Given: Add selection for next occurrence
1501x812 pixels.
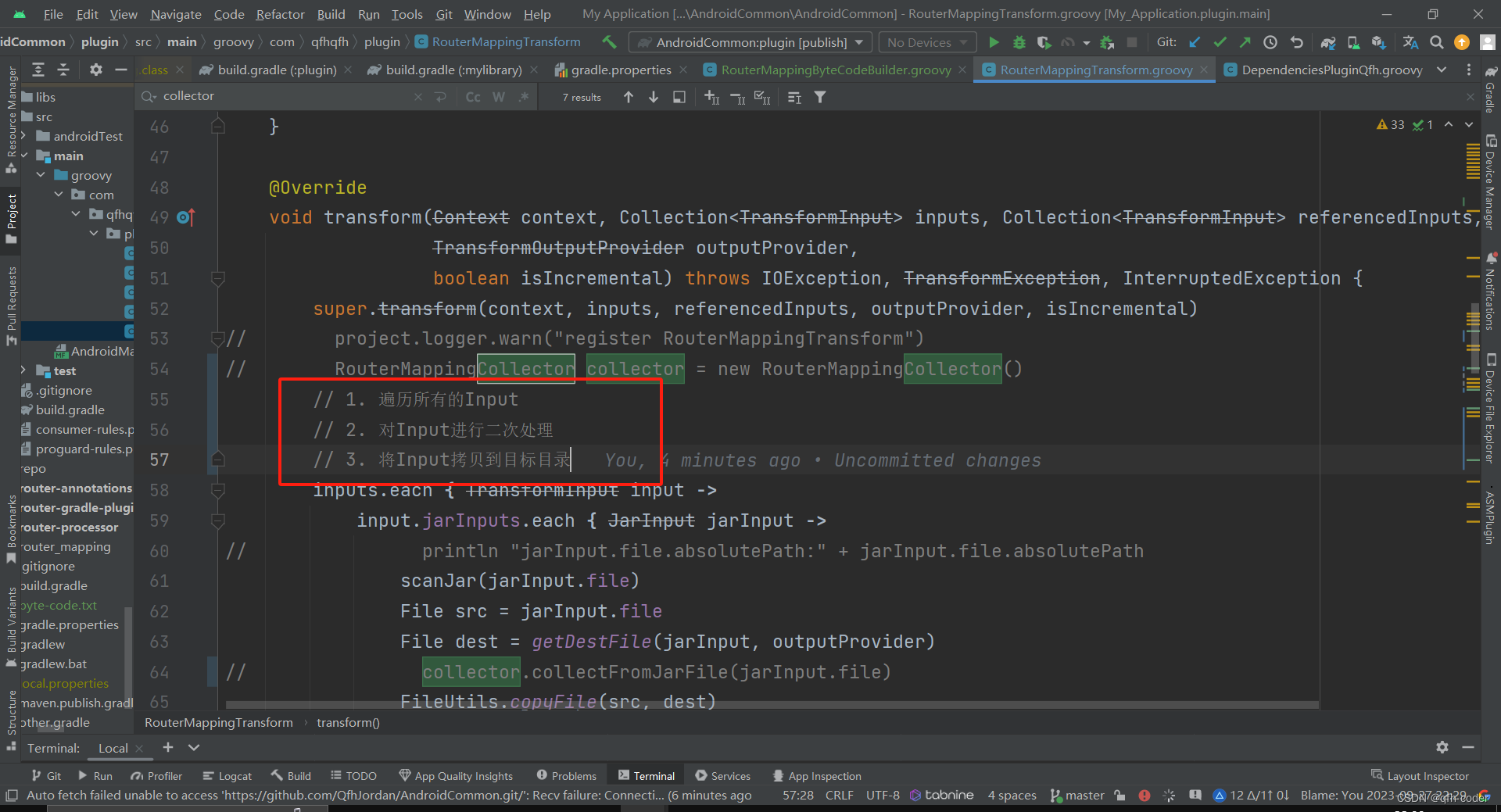Looking at the screenshot, I should point(712,97).
